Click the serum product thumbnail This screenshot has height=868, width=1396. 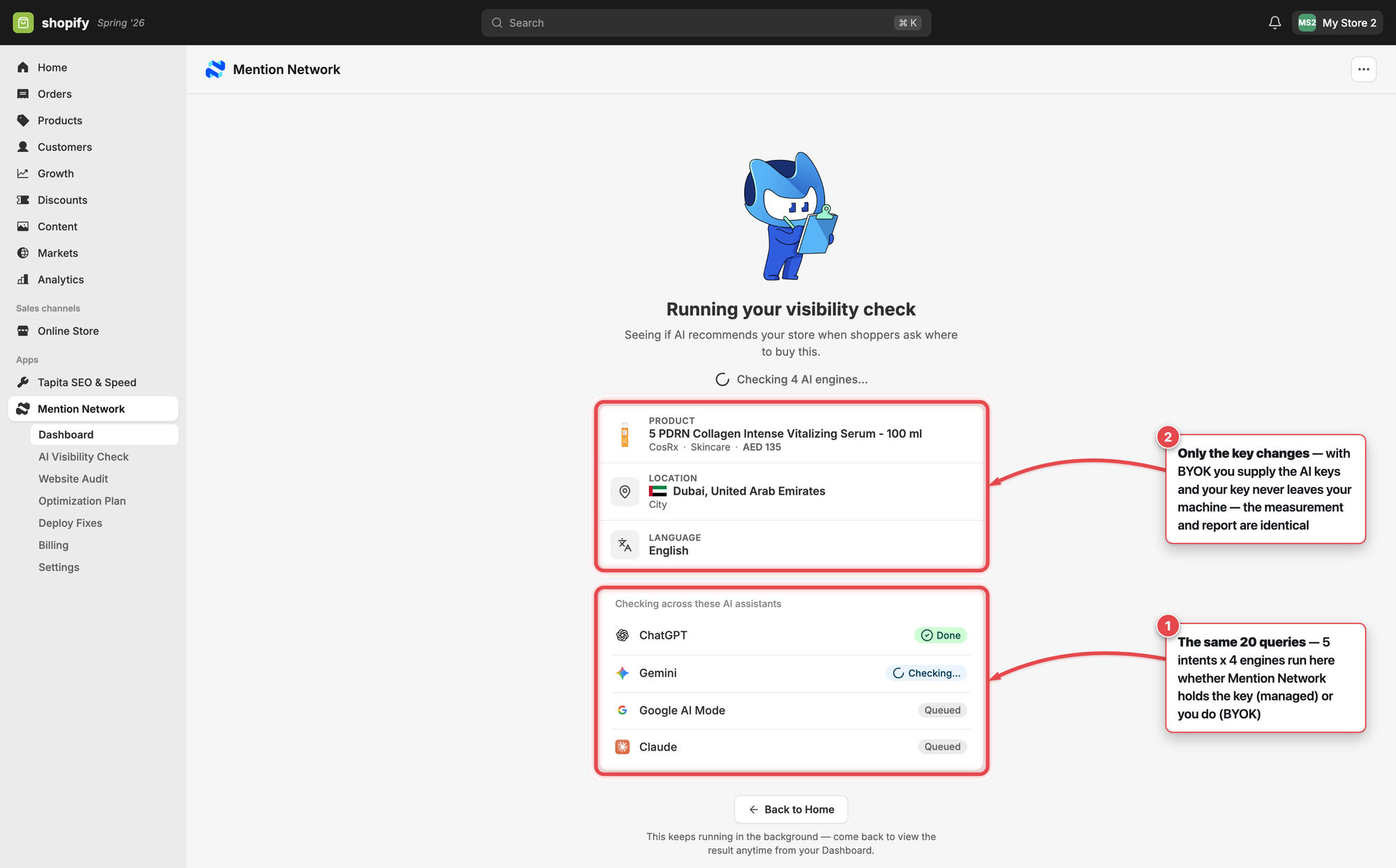[625, 434]
